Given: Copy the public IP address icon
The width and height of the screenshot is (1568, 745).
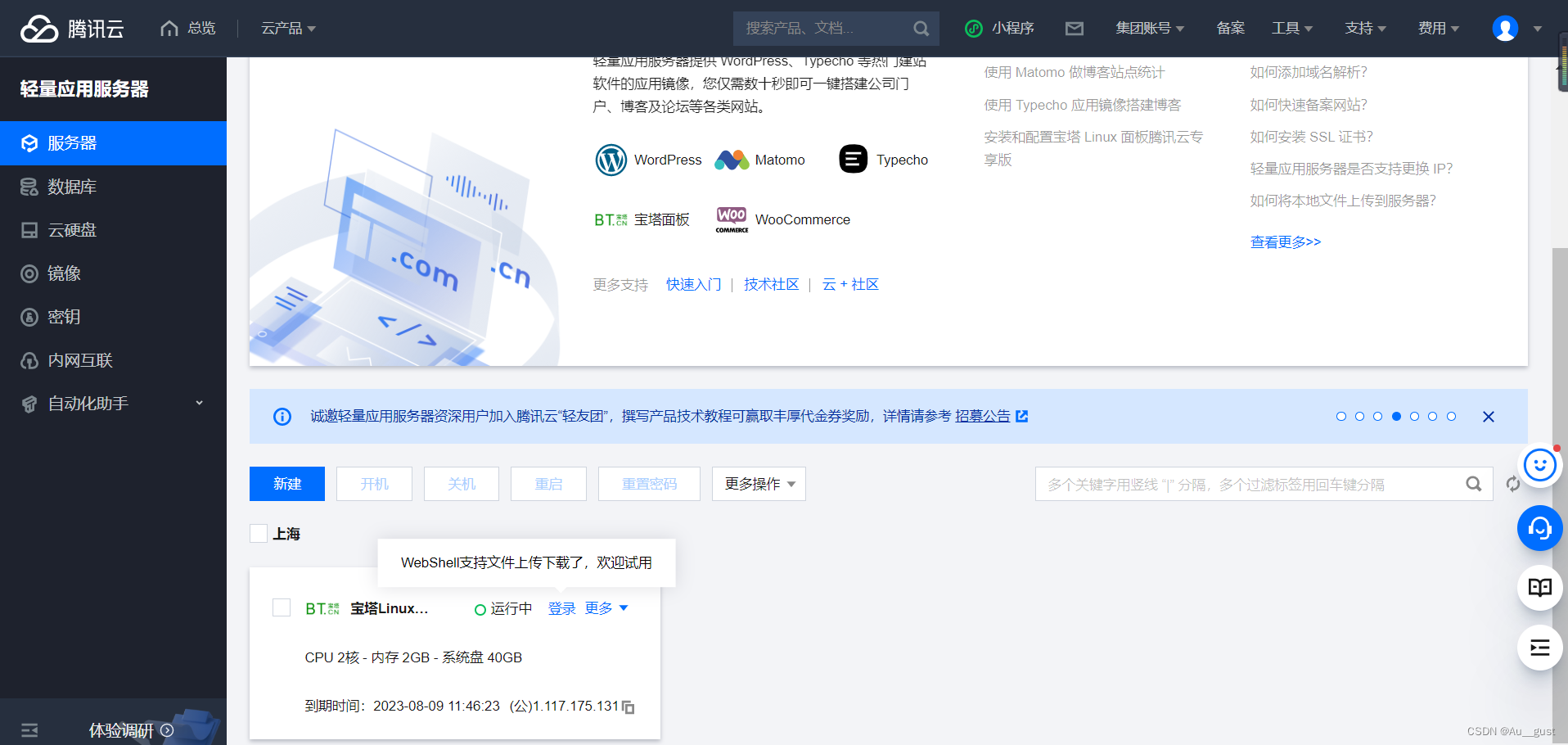Looking at the screenshot, I should [629, 707].
